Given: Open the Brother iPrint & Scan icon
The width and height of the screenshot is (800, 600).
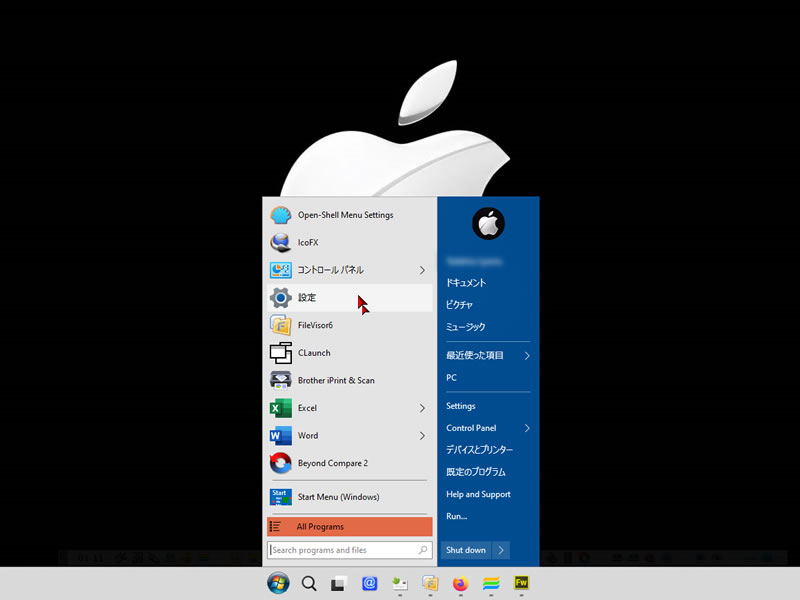Looking at the screenshot, I should click(x=281, y=381).
